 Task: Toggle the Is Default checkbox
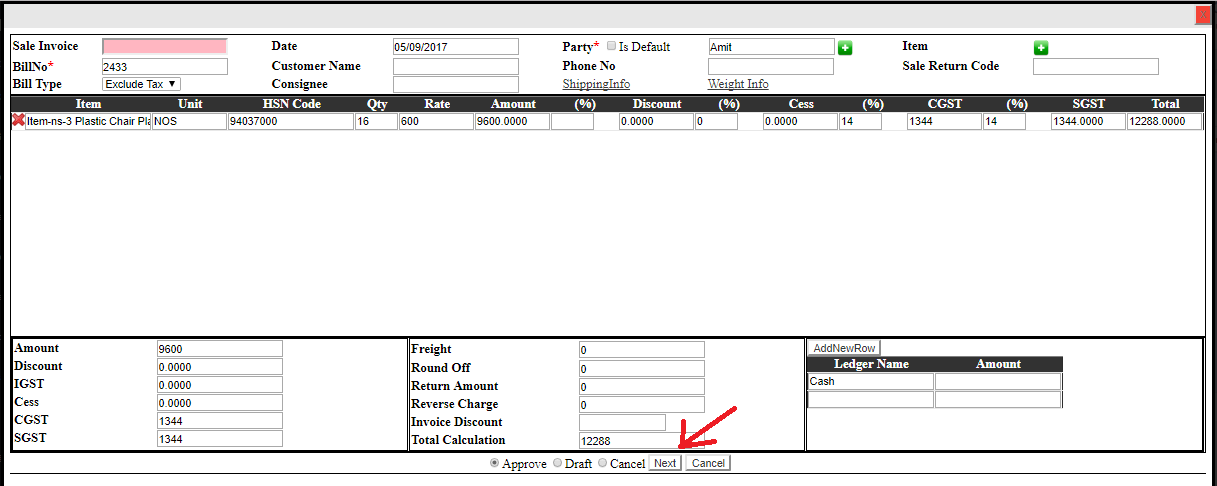point(612,47)
